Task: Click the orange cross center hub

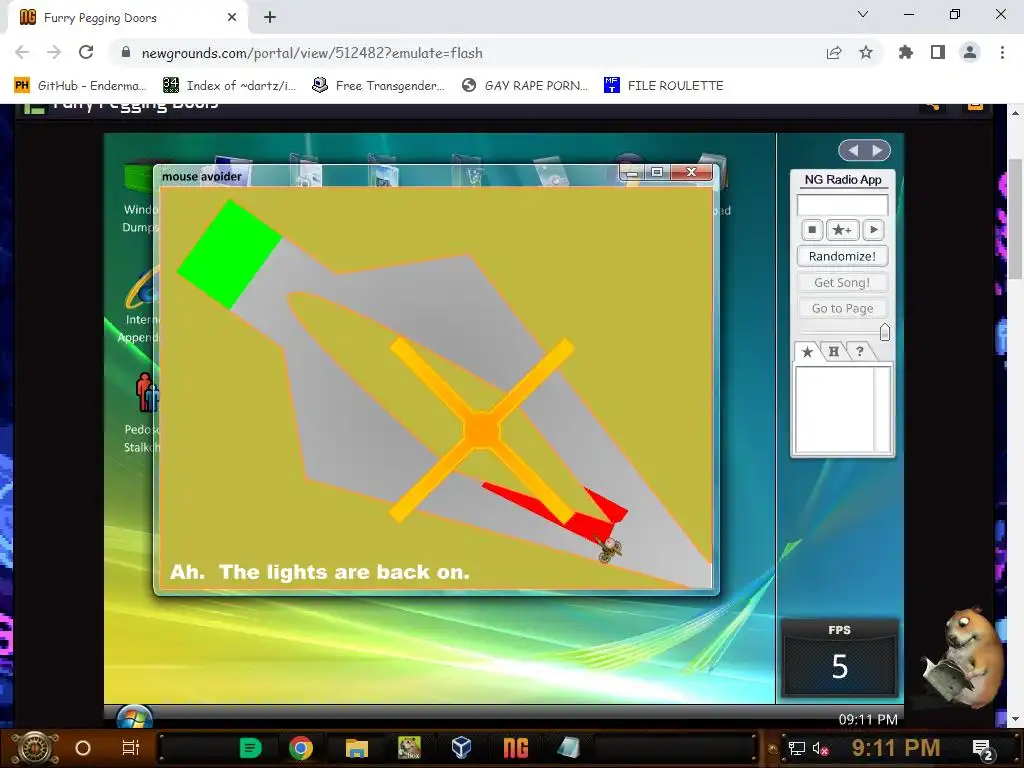Action: coord(481,430)
